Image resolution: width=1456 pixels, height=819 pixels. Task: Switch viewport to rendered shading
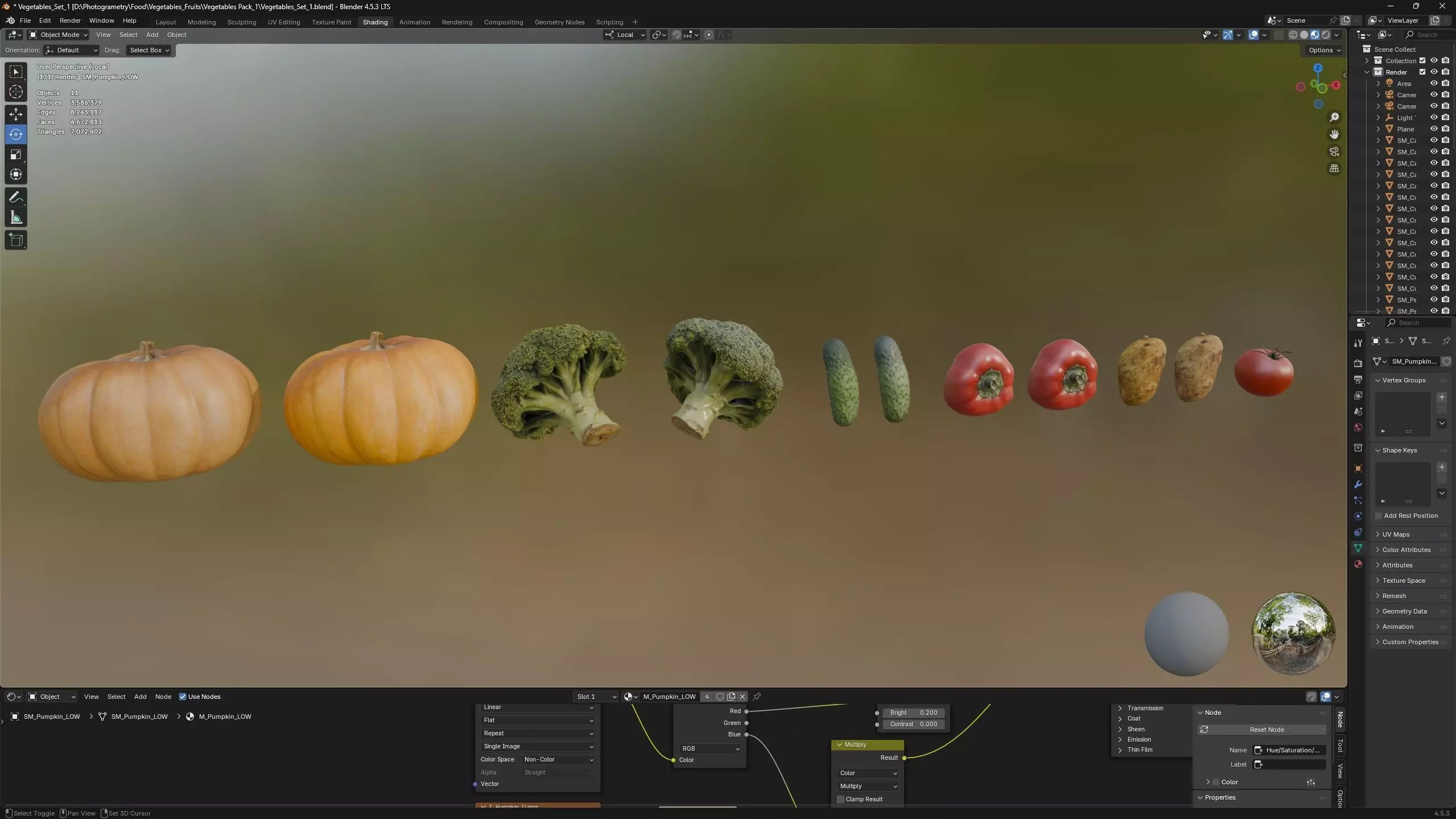1325,35
